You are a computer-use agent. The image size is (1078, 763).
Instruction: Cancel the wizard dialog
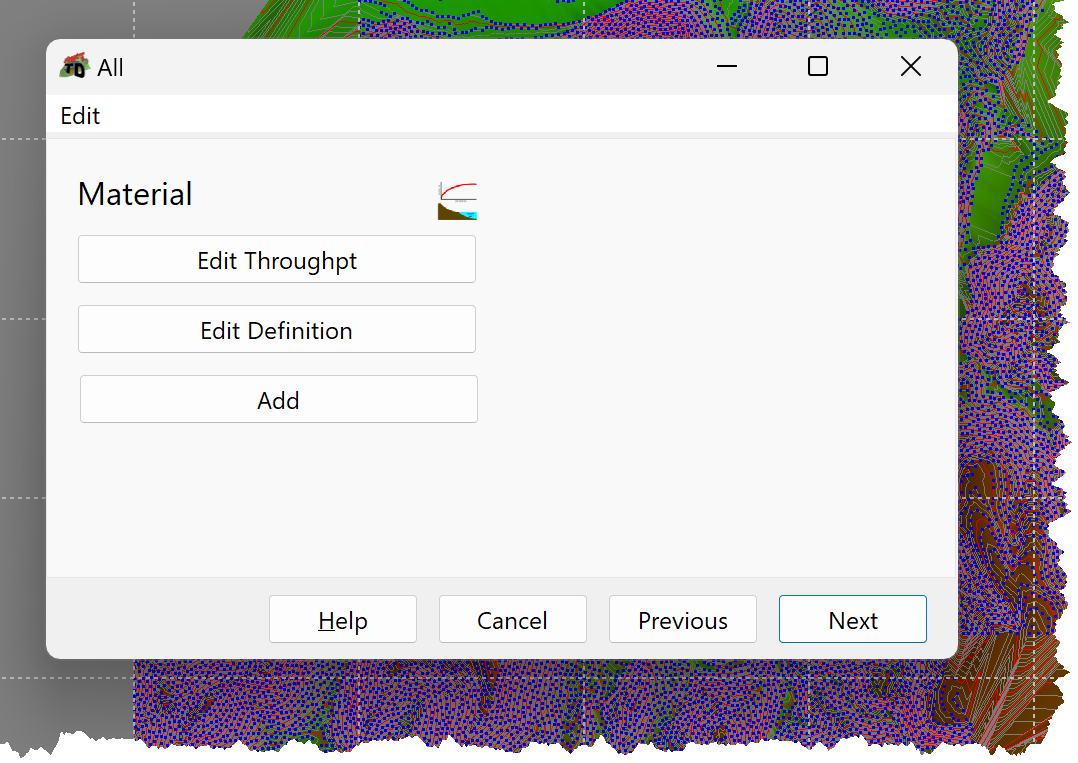pyautogui.click(x=513, y=619)
